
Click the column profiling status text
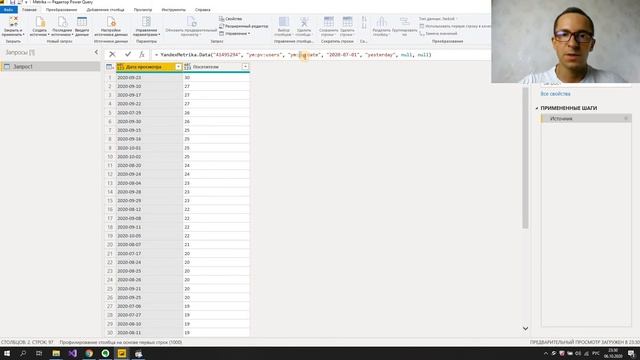[x=121, y=342]
